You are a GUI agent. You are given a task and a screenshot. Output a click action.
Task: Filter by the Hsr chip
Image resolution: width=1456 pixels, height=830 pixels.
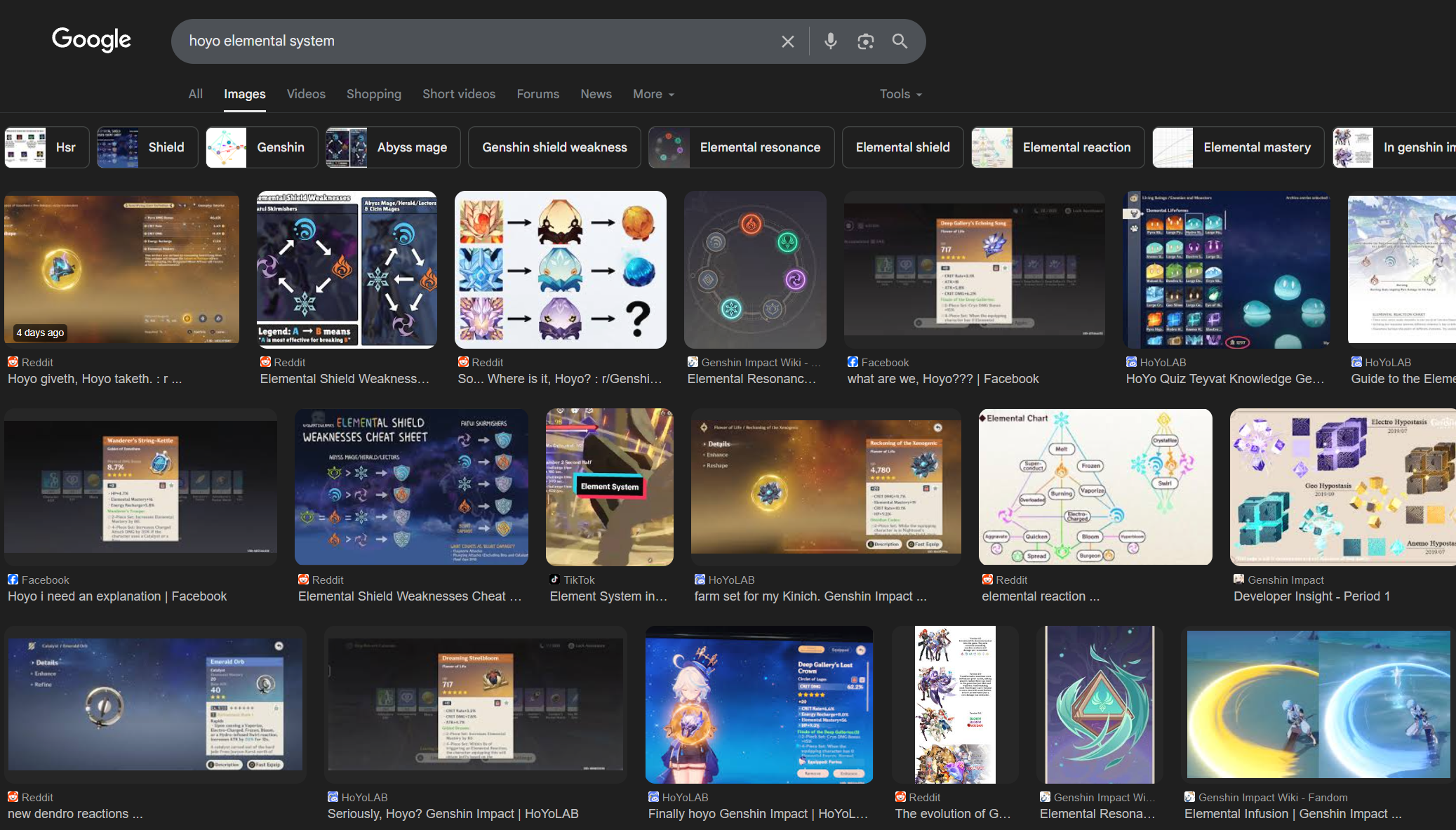[x=47, y=147]
